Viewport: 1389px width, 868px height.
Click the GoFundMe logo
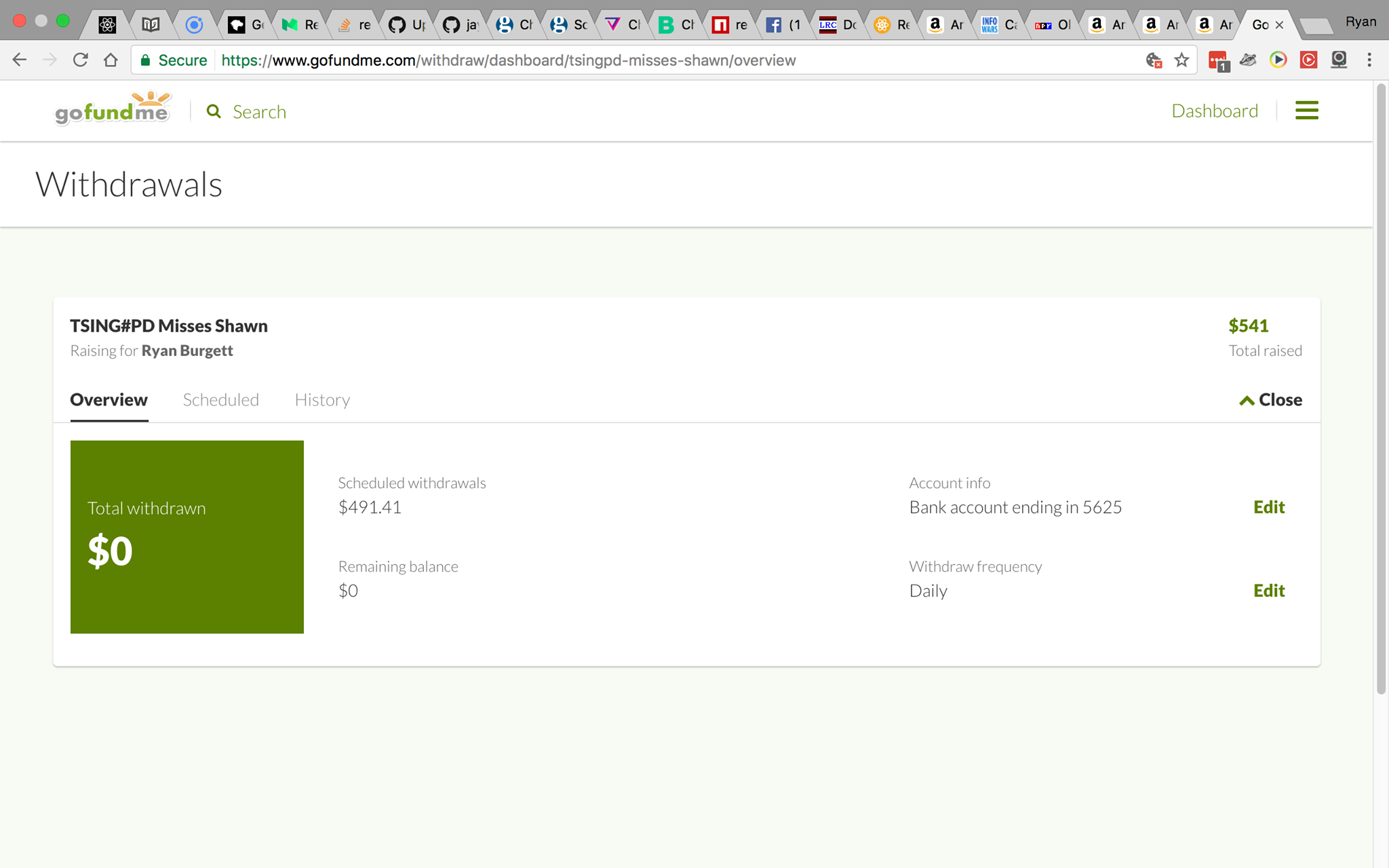click(113, 110)
